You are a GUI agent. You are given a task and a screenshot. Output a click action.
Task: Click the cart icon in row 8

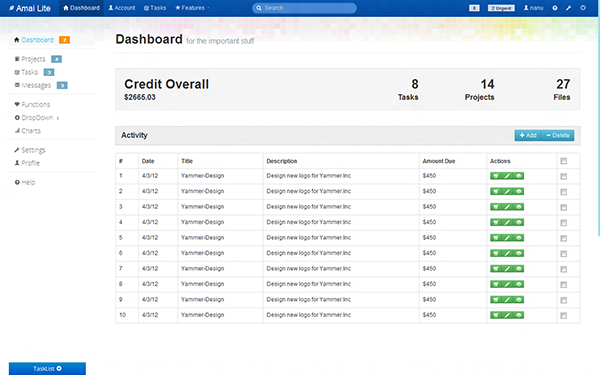pyautogui.click(x=496, y=284)
